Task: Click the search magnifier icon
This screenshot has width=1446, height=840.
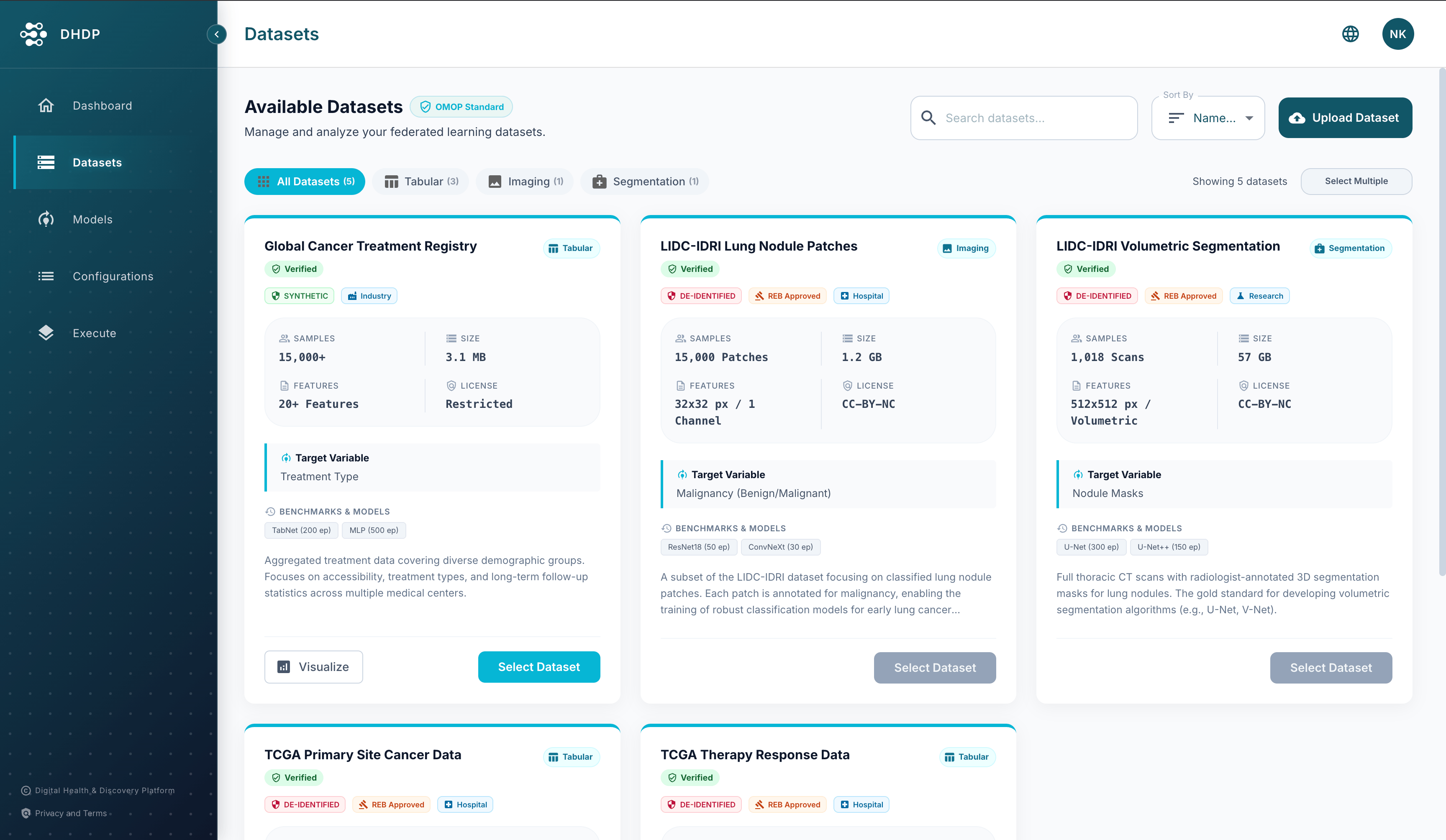Action: (x=928, y=118)
